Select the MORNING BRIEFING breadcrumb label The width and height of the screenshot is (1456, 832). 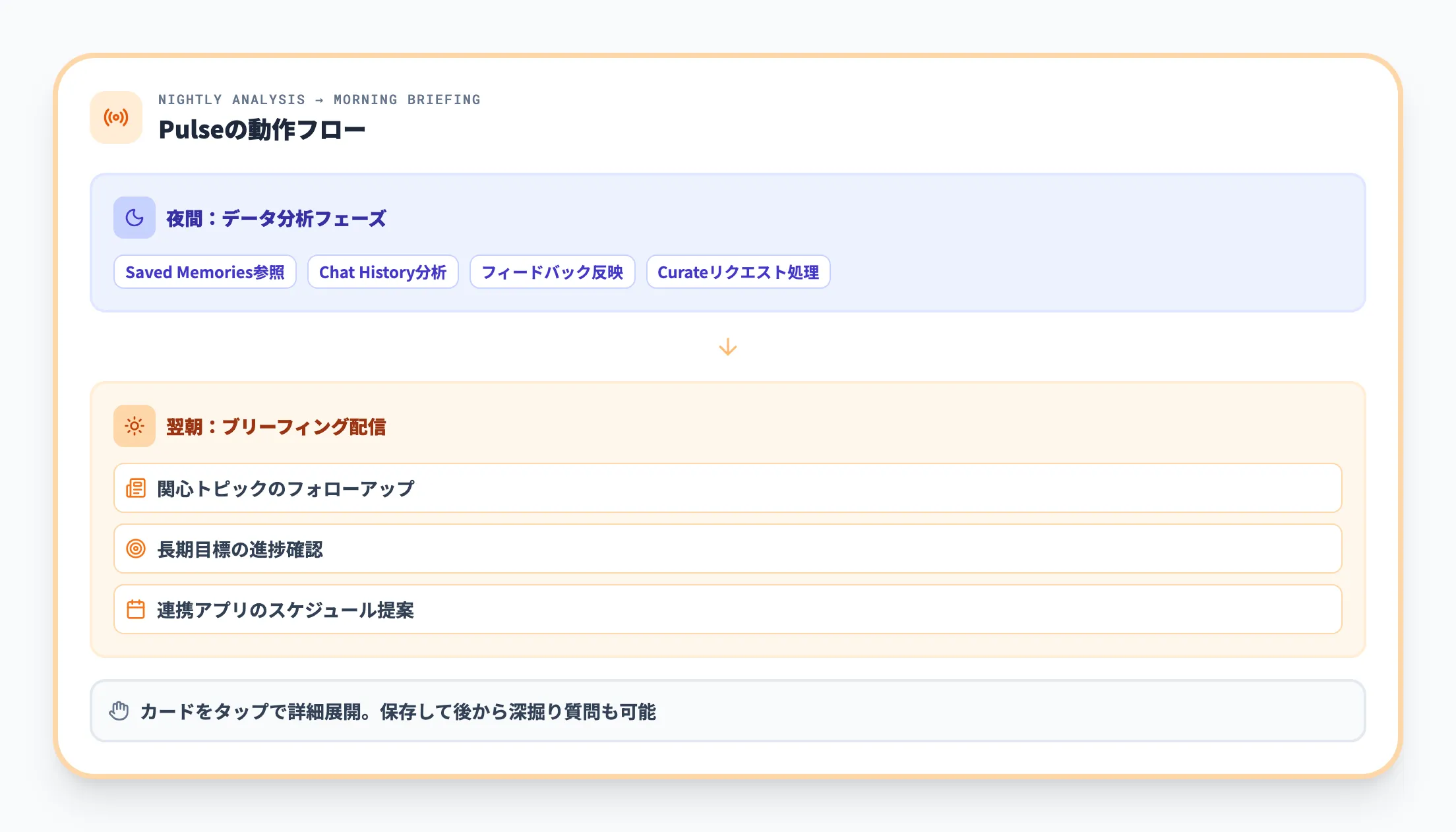407,100
